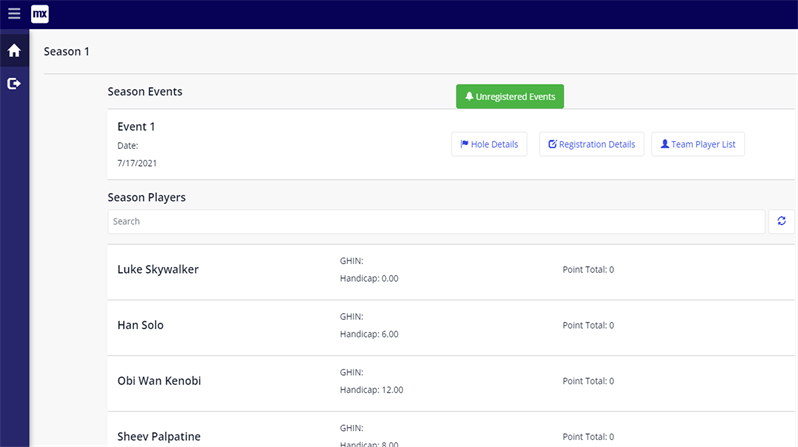
Task: Focus the Season Players search field
Action: click(436, 222)
